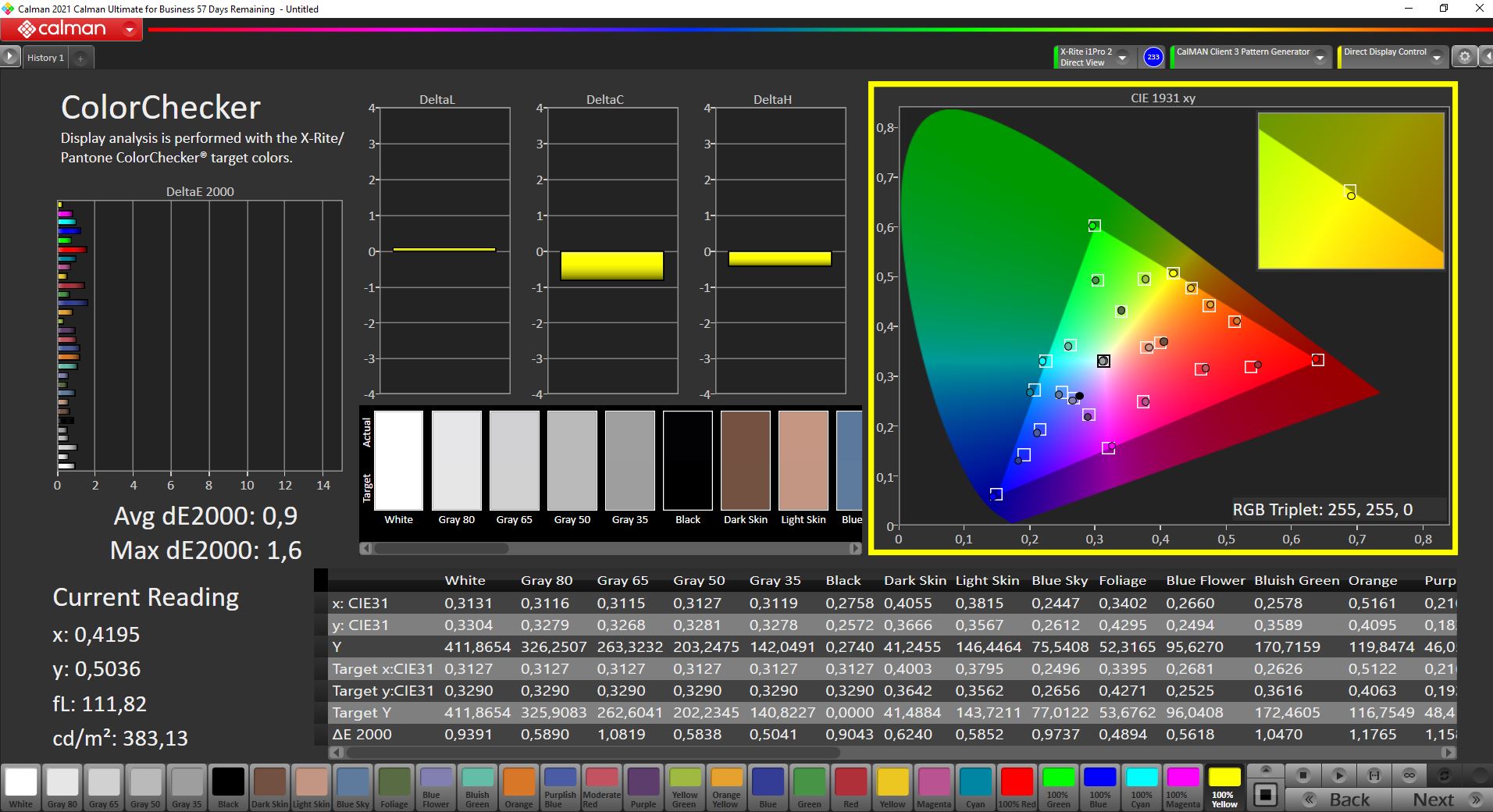The height and width of the screenshot is (812, 1493).
Task: Click the large square pattern window icon
Action: click(x=1265, y=795)
